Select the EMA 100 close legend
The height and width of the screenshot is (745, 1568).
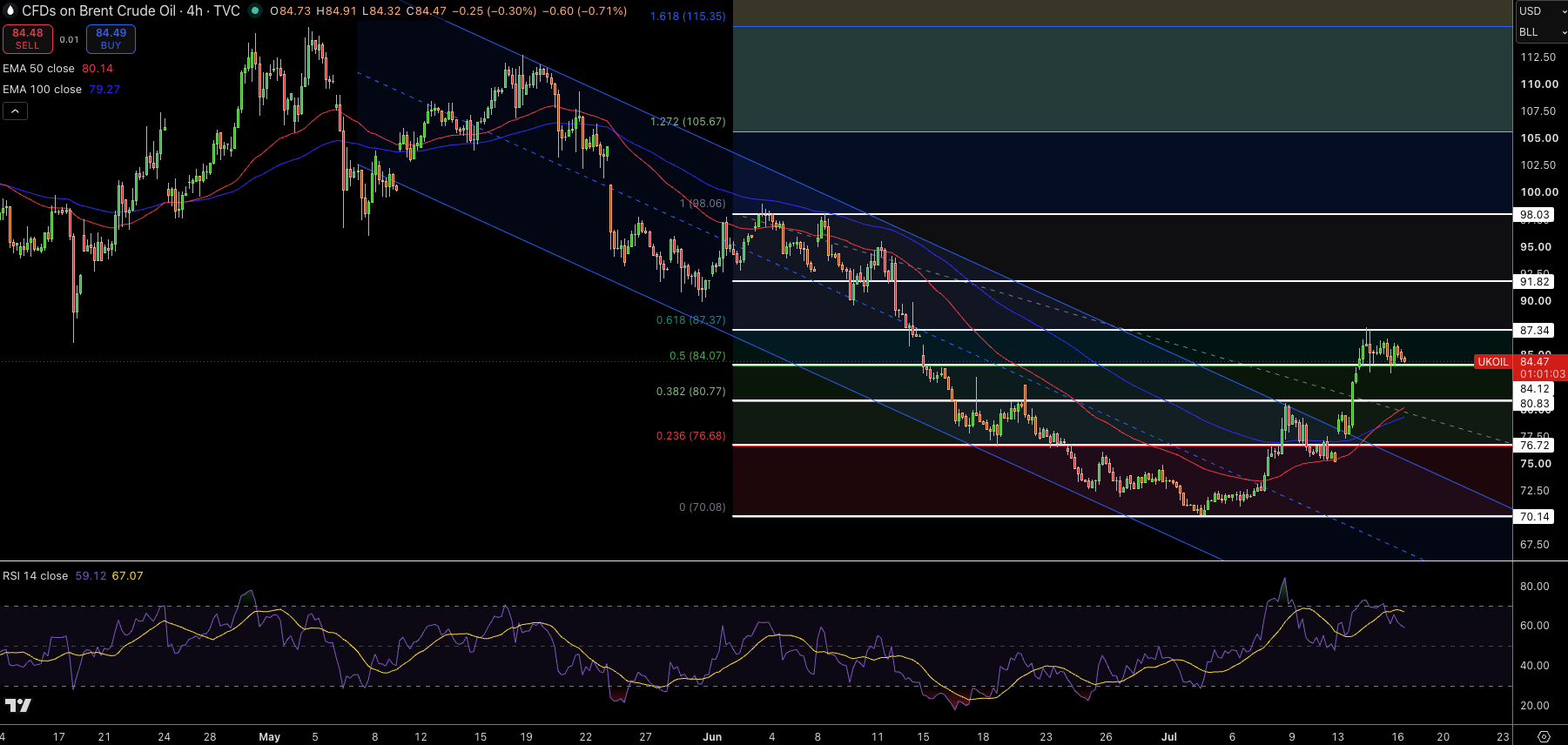[43, 90]
